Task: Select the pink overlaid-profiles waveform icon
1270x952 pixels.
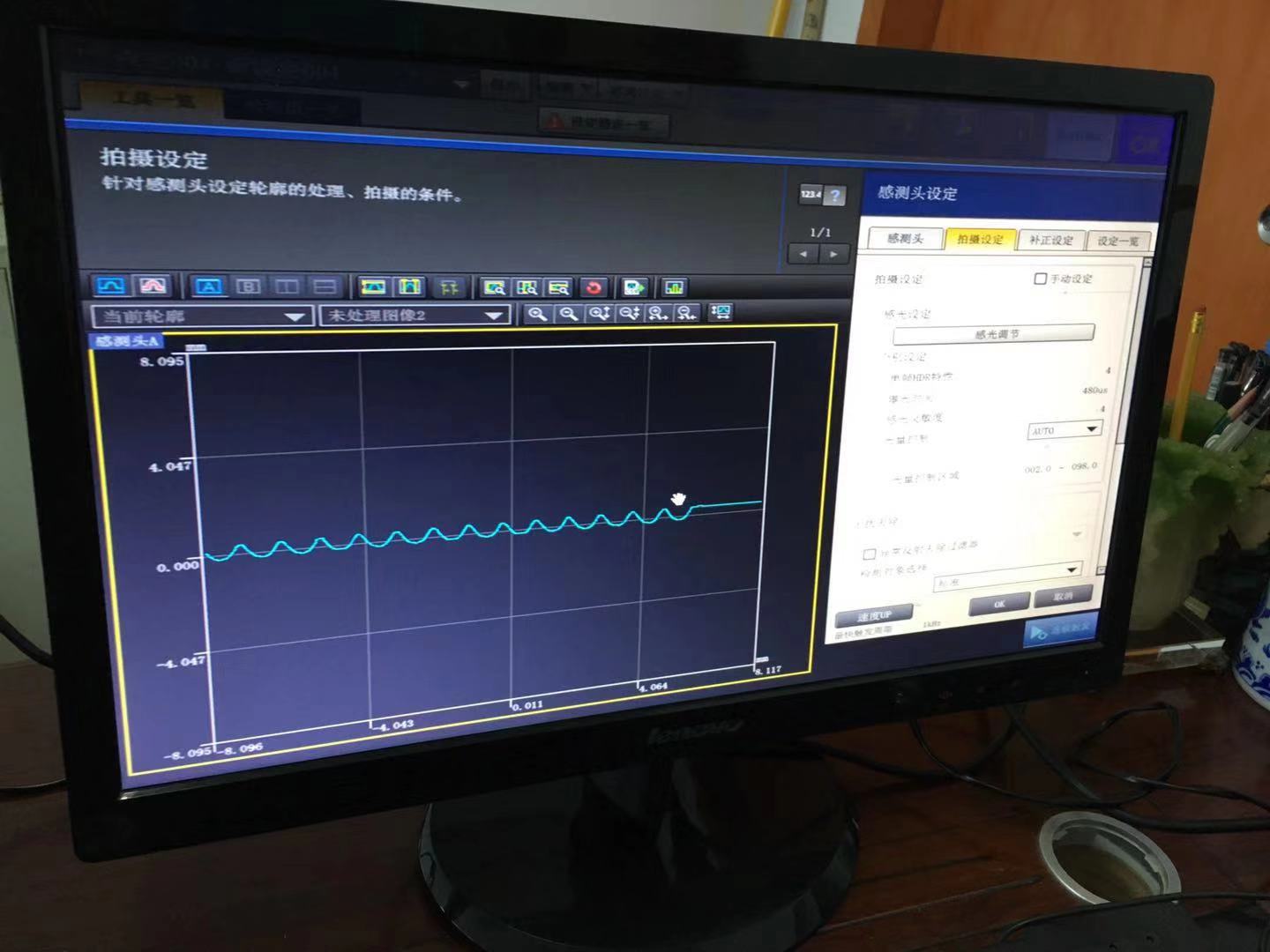Action: (x=153, y=286)
